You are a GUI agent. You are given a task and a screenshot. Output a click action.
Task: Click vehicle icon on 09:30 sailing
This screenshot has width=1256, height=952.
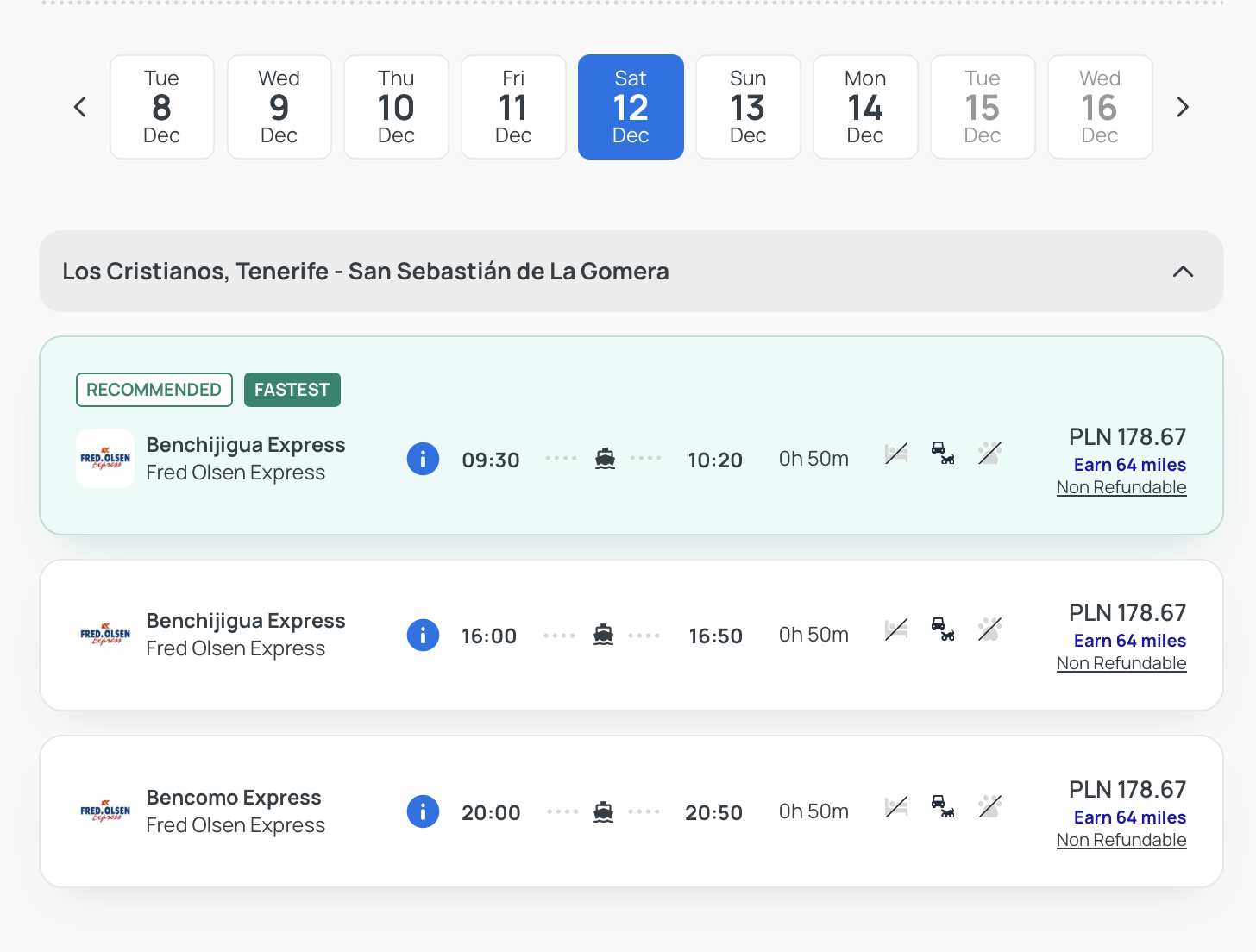pos(943,453)
